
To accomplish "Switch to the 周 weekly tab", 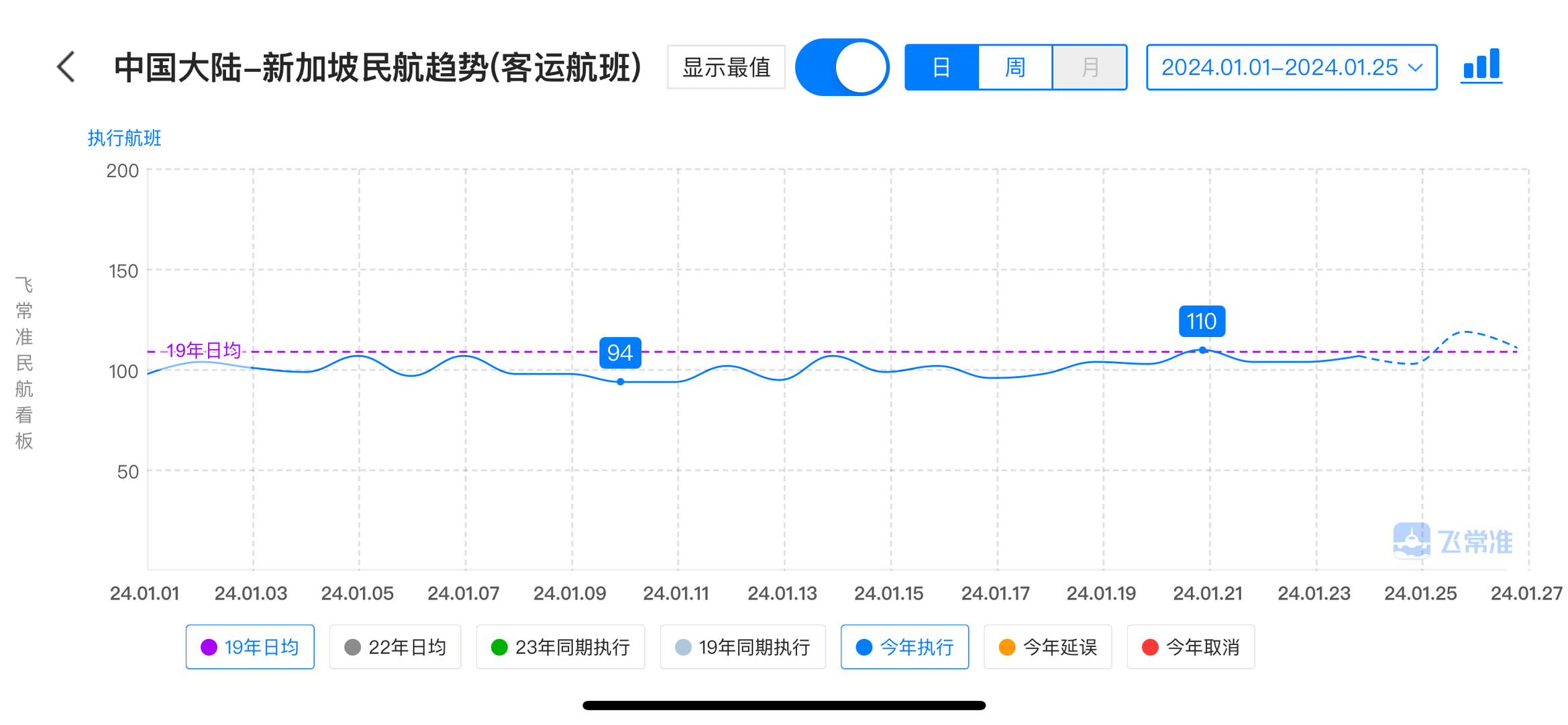I will [x=1015, y=67].
